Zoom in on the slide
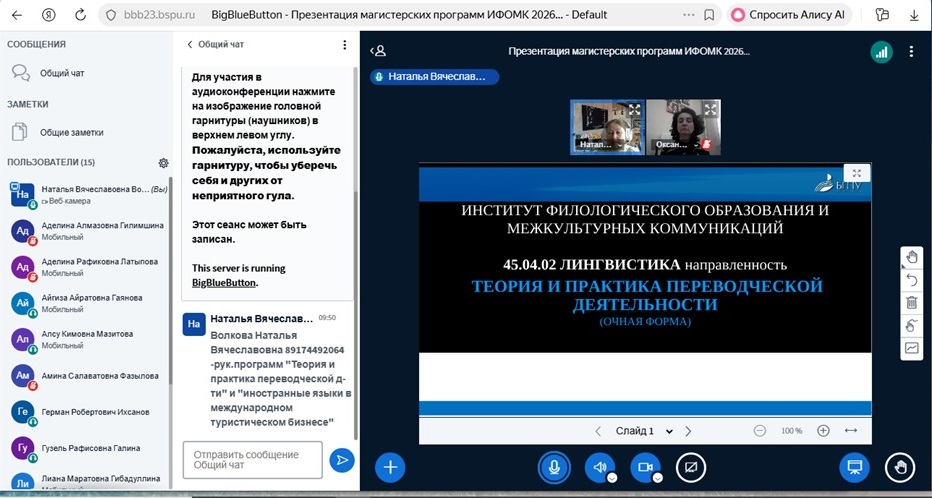The image size is (932, 499). tap(823, 431)
